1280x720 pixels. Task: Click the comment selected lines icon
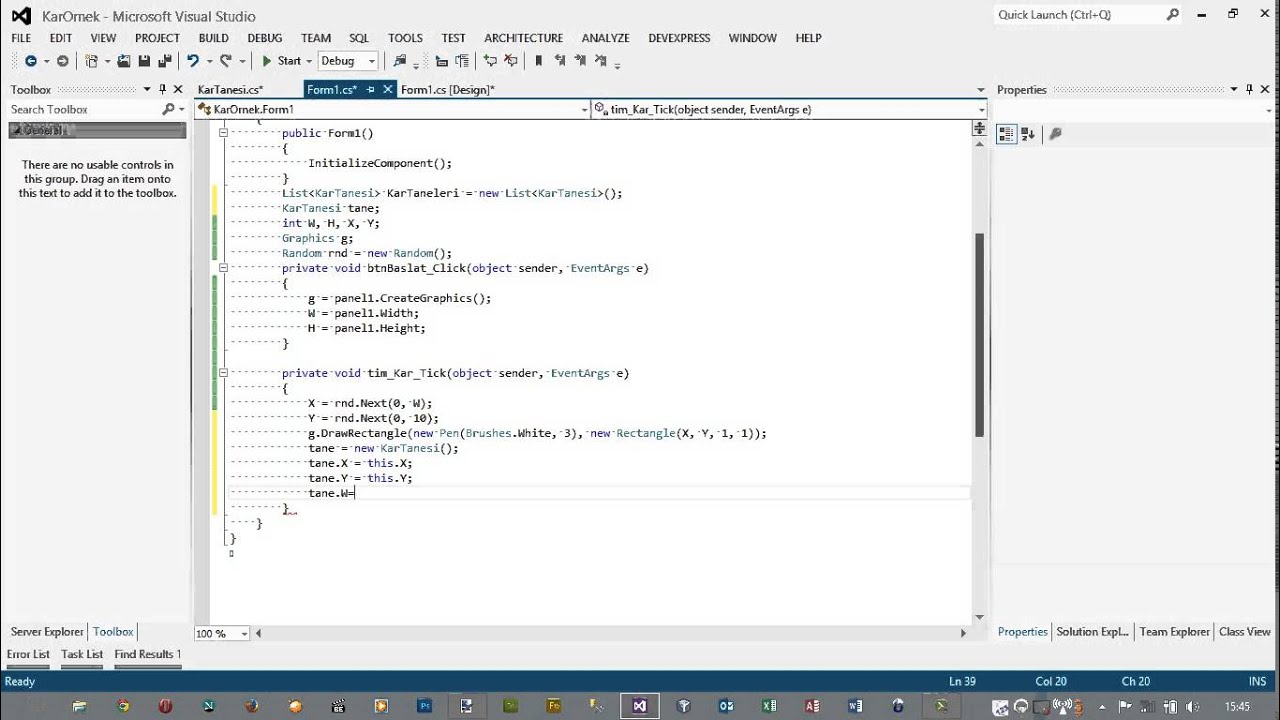490,61
